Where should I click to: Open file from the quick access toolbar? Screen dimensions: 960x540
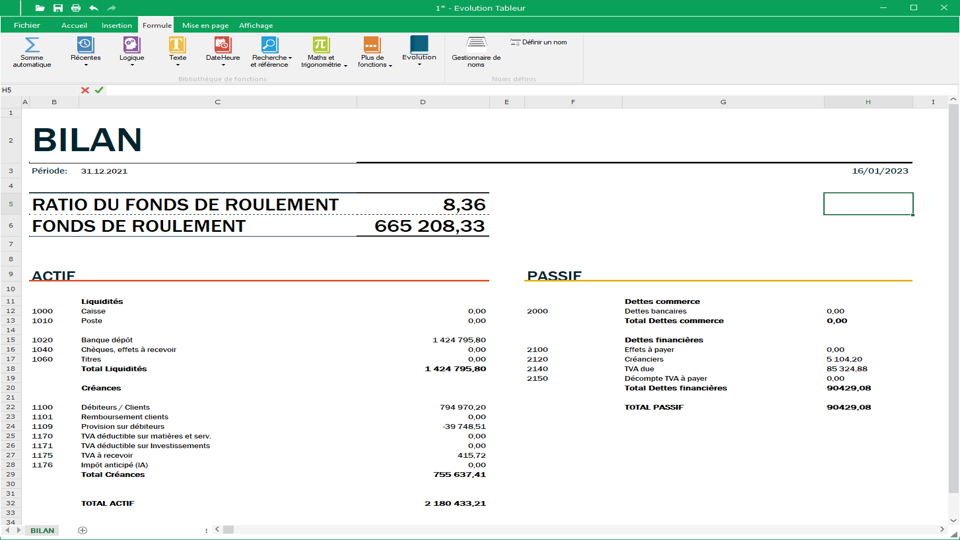coord(40,8)
